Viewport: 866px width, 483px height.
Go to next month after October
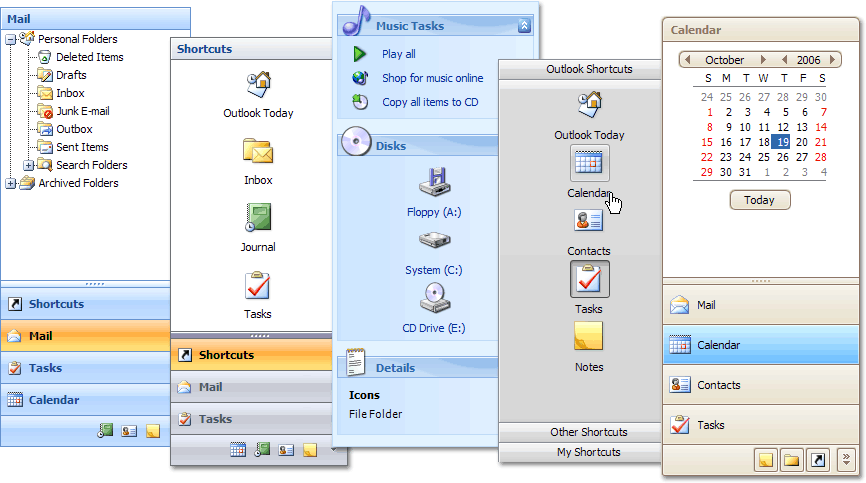(x=763, y=60)
